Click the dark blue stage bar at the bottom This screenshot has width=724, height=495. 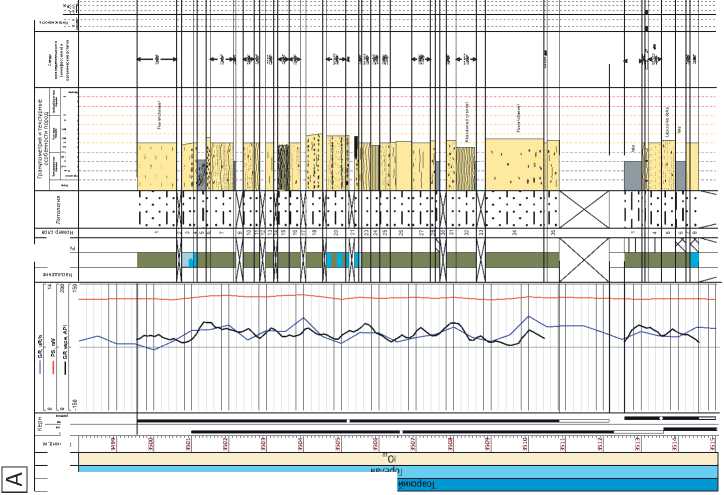[x=558, y=484]
